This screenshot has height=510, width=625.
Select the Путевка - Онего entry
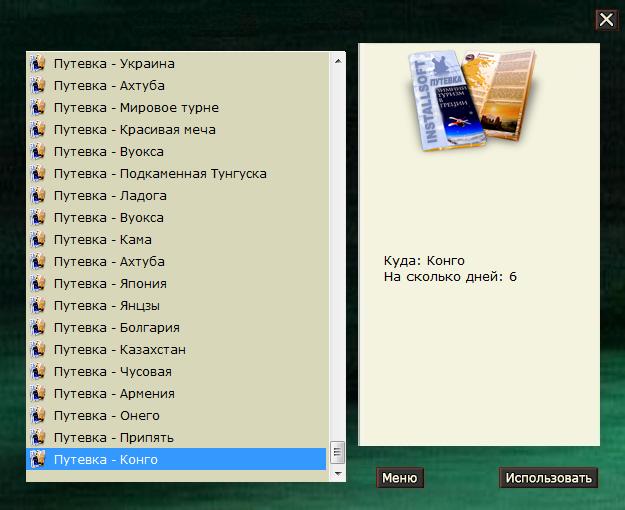[x=106, y=415]
